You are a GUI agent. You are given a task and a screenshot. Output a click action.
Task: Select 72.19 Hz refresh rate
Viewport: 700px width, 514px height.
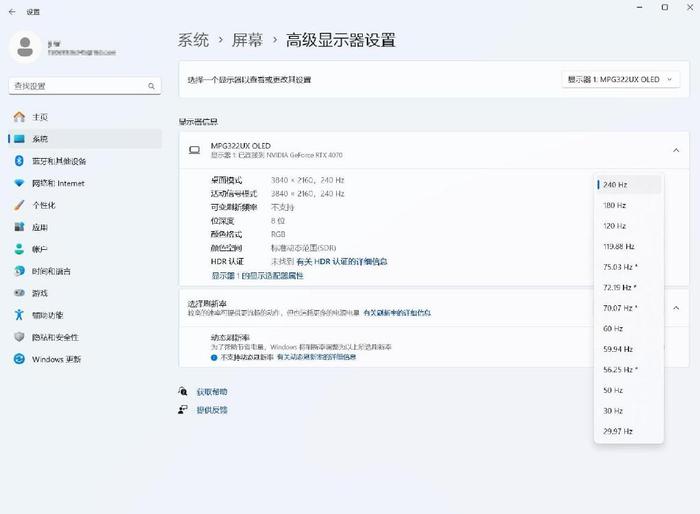629,287
